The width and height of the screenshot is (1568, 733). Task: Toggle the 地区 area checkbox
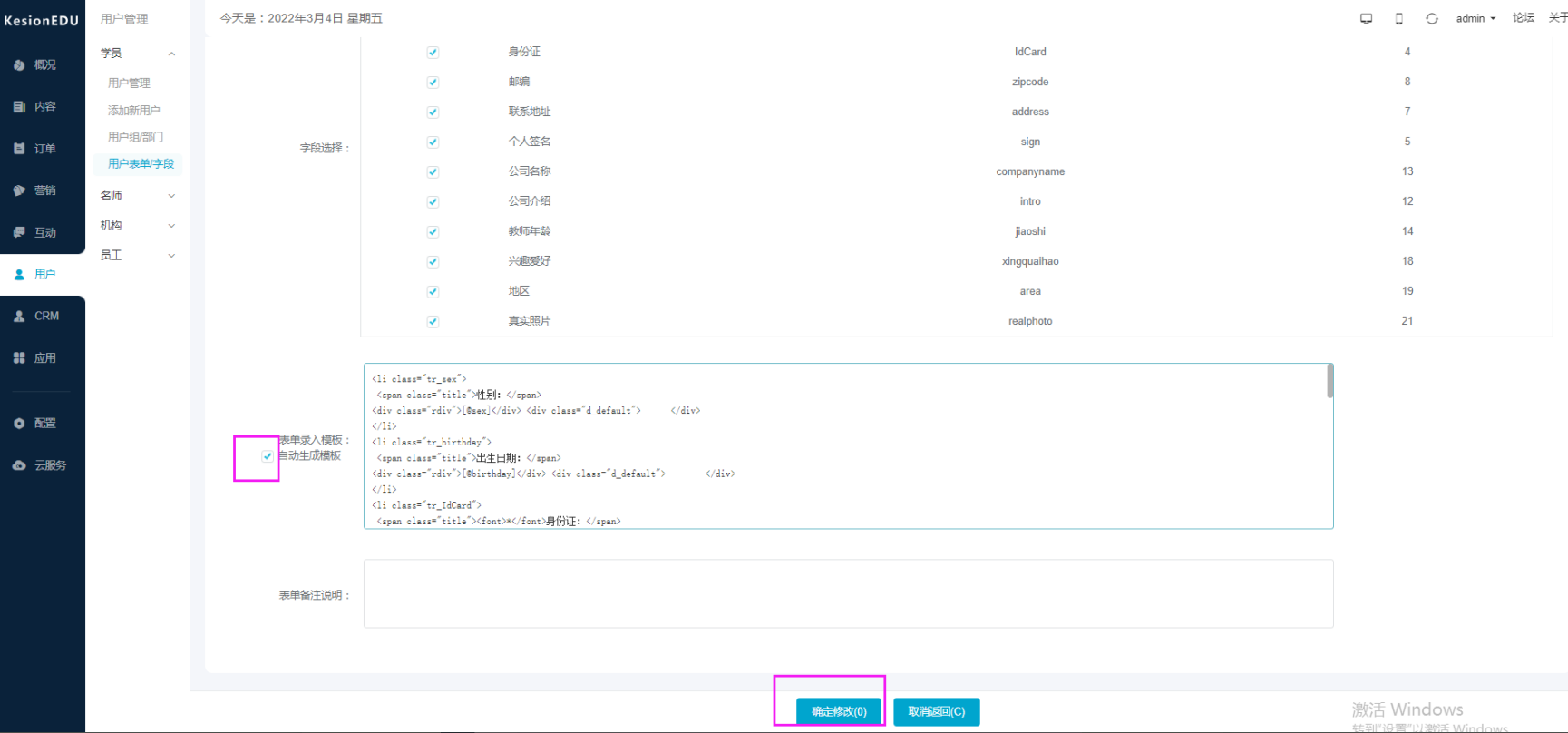click(433, 292)
